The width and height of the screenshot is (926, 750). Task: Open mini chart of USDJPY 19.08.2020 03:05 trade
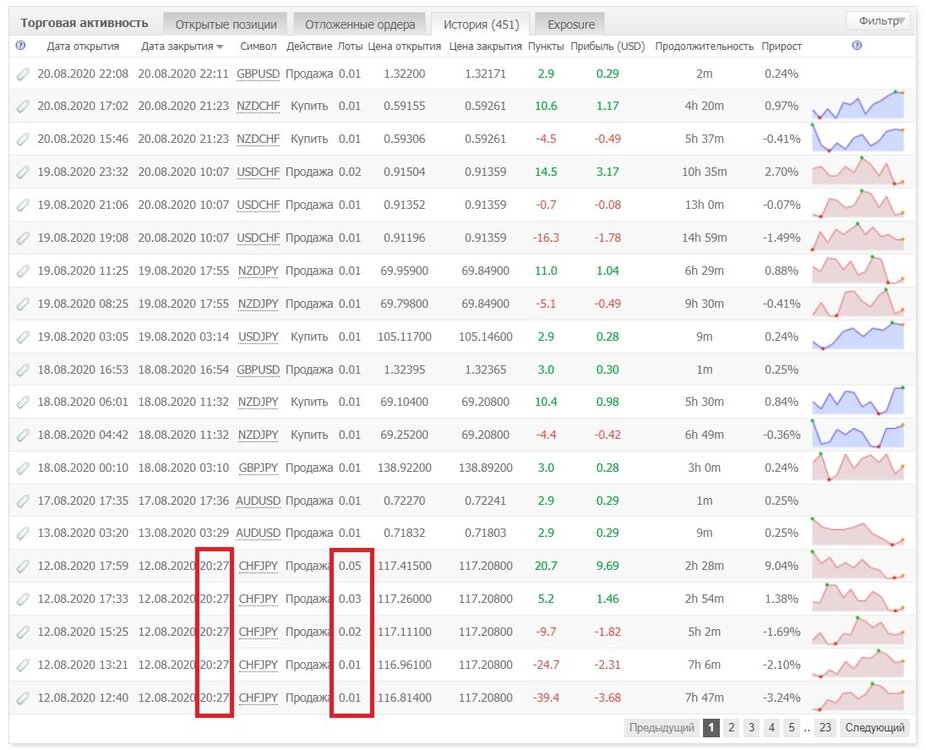coord(857,335)
